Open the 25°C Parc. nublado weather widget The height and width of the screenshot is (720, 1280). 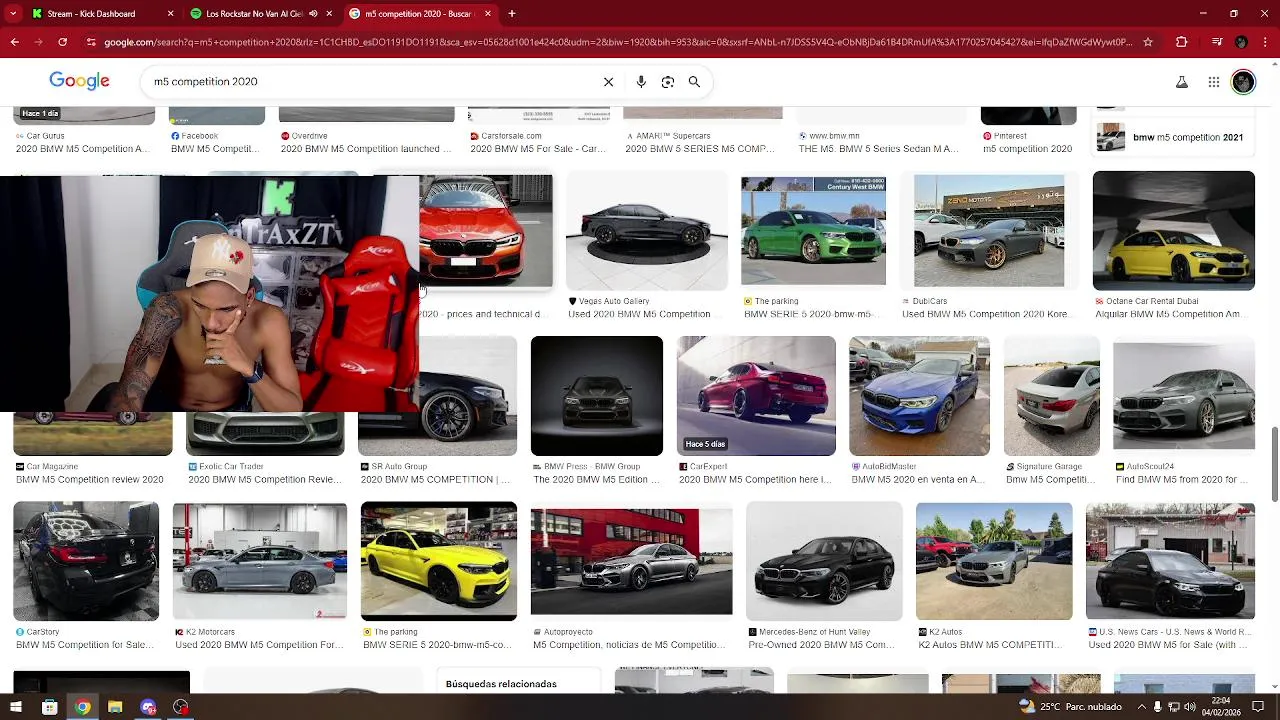tap(1072, 707)
